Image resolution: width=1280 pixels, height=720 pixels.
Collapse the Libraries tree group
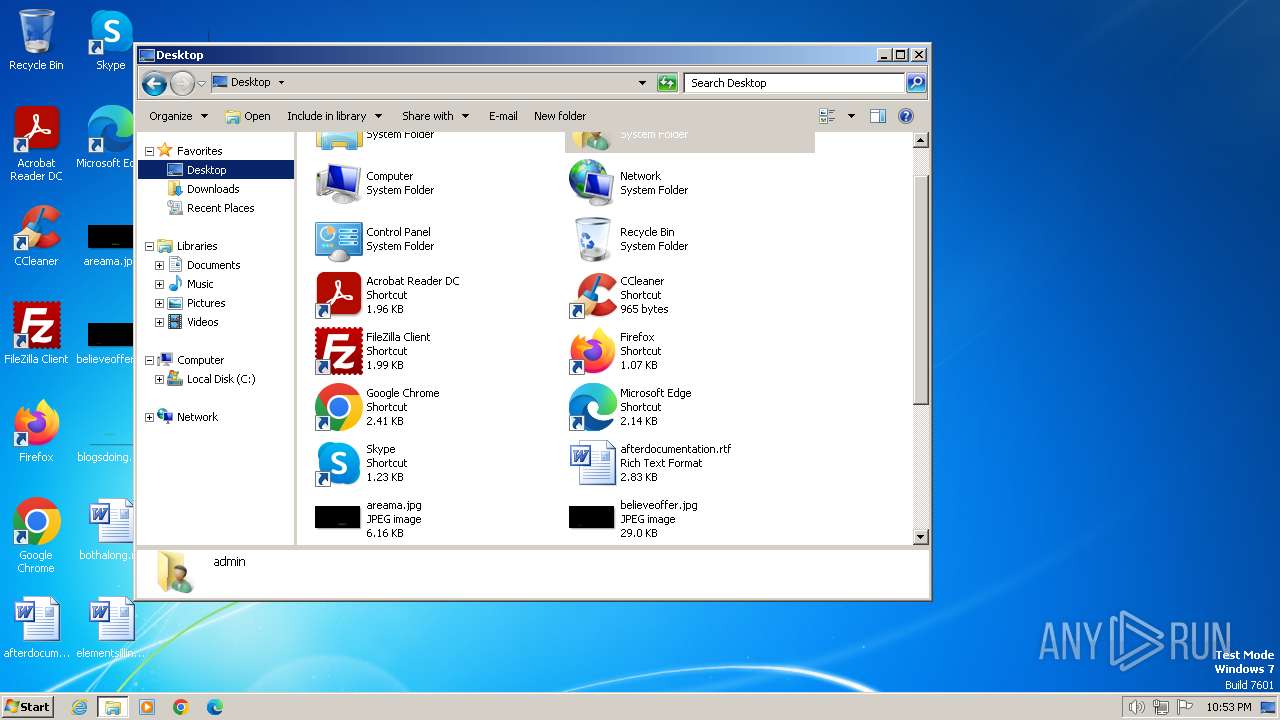pos(150,246)
